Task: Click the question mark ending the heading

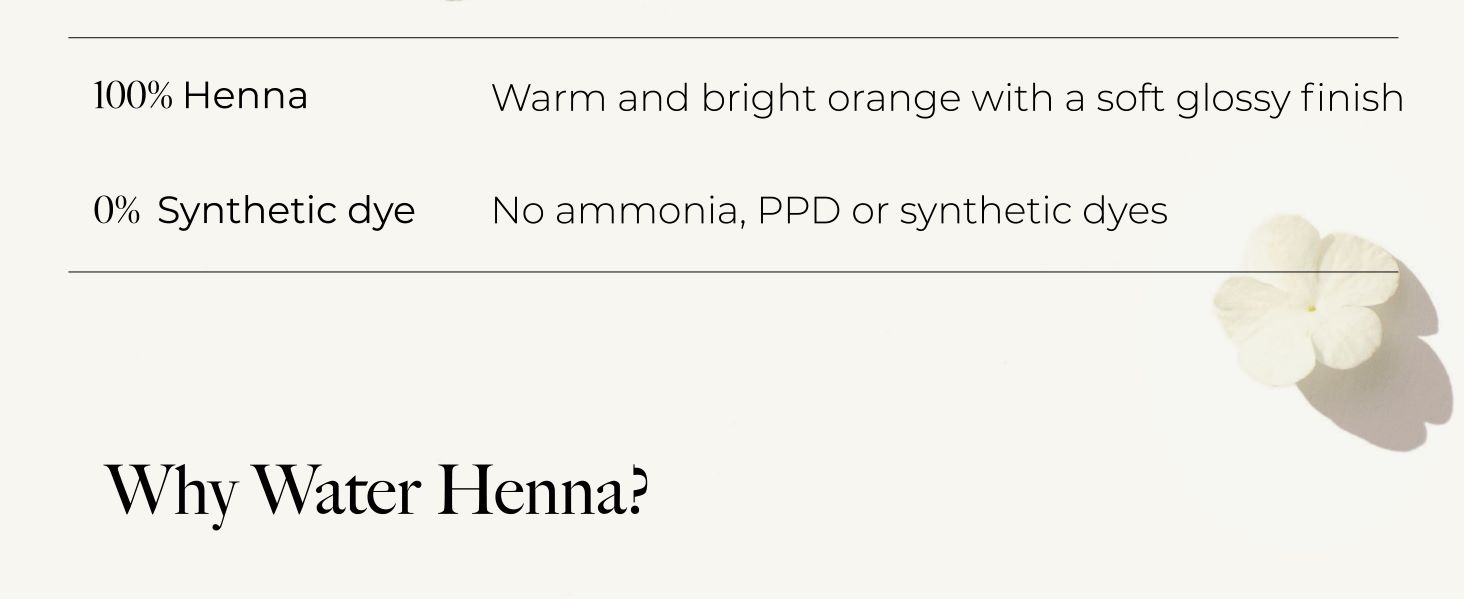Action: click(x=640, y=490)
